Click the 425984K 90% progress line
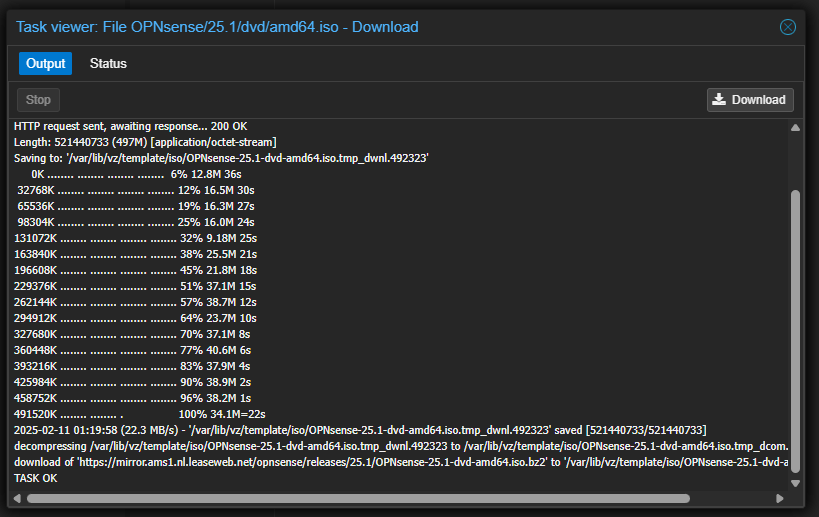 [133, 382]
